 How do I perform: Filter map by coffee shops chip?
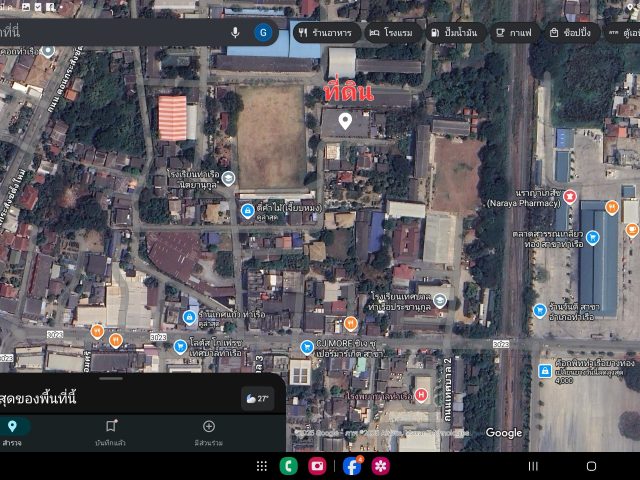click(514, 32)
